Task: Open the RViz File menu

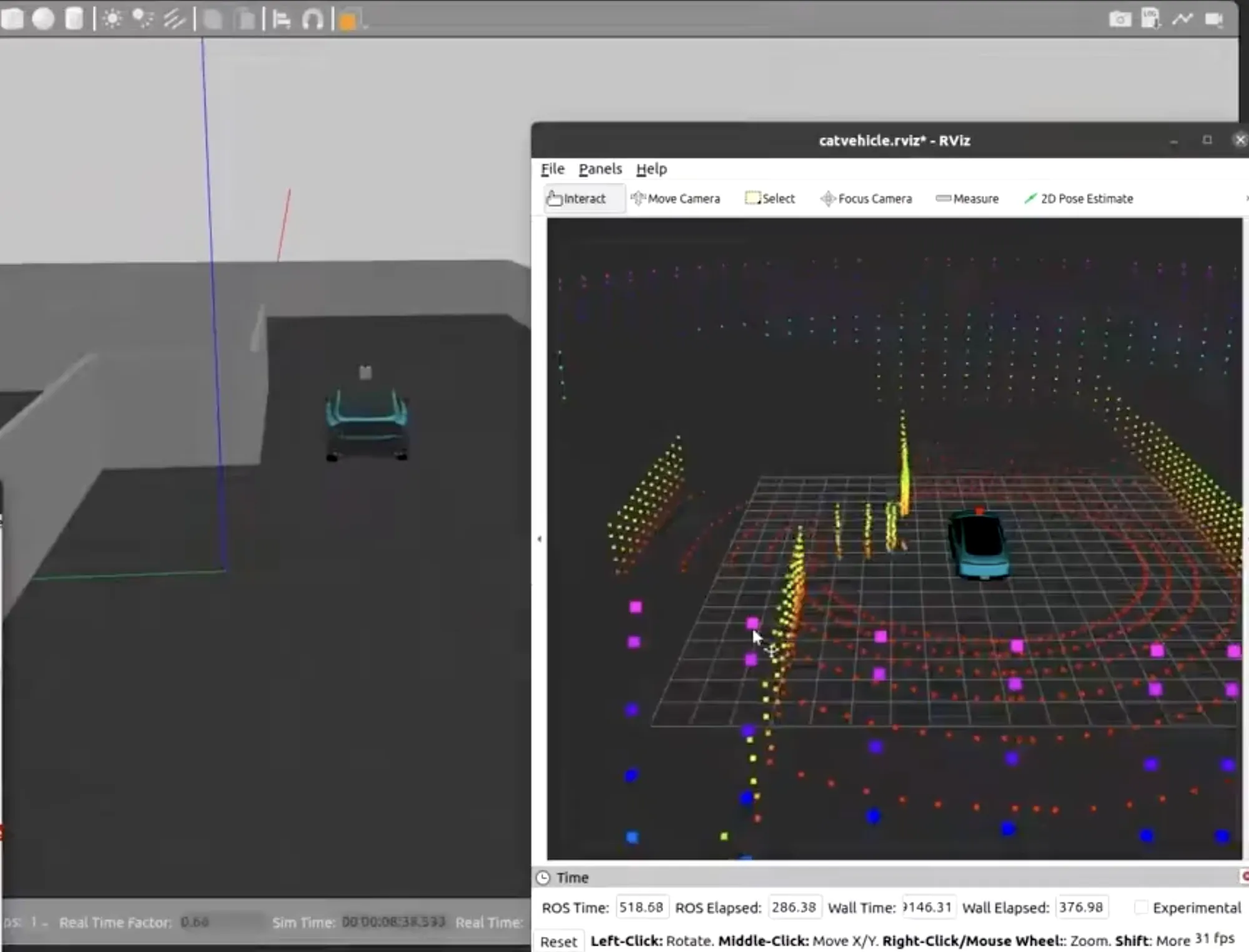Action: tap(552, 169)
